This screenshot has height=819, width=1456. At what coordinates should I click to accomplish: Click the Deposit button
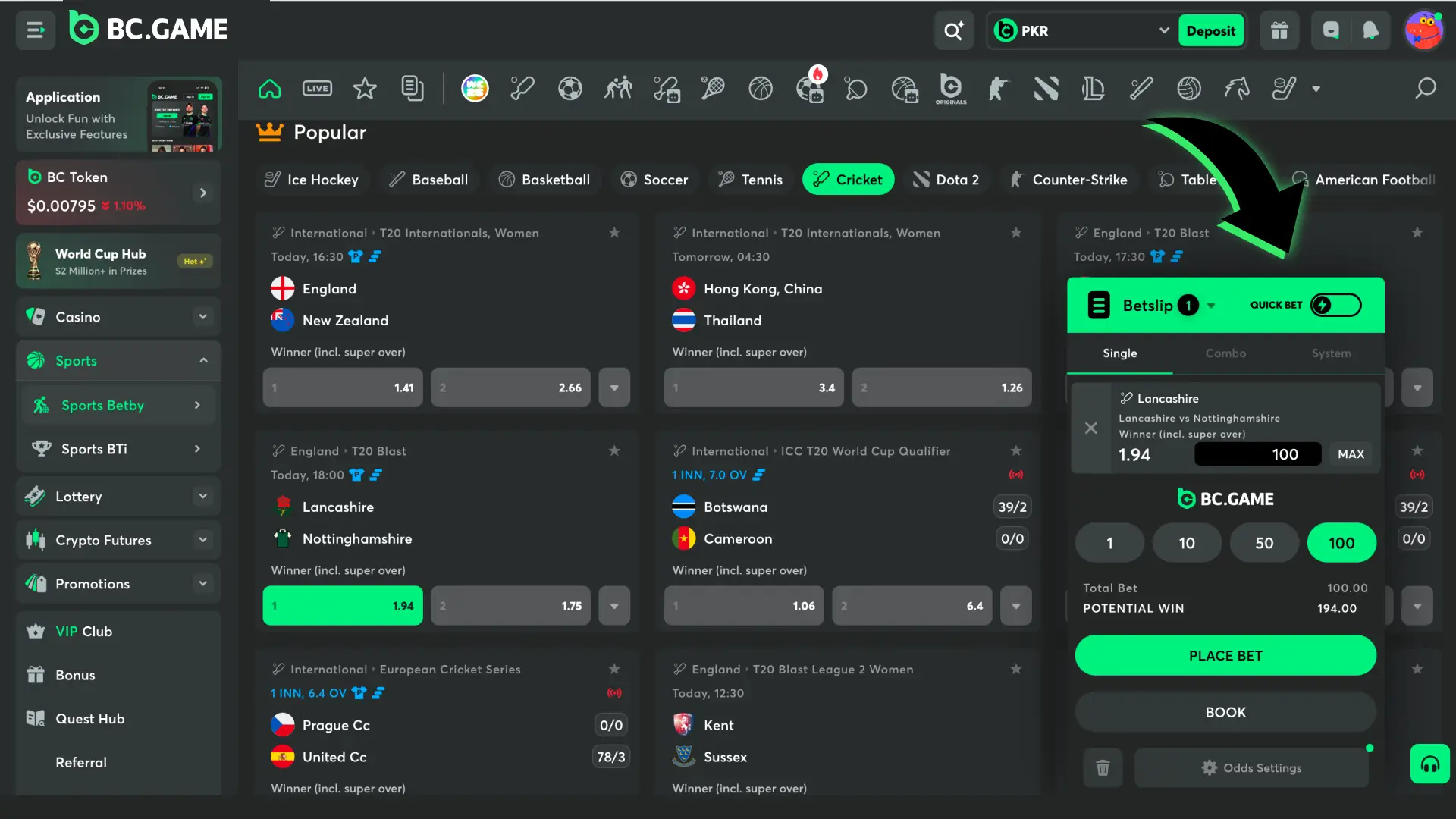tap(1210, 31)
